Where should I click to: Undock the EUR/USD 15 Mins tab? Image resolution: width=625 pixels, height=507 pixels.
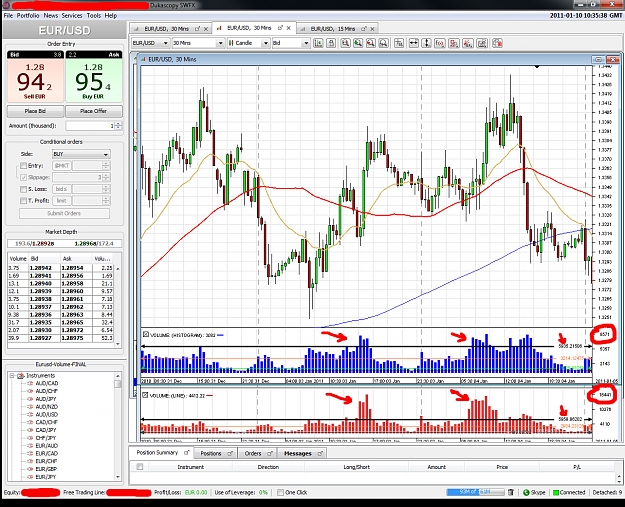(x=364, y=29)
